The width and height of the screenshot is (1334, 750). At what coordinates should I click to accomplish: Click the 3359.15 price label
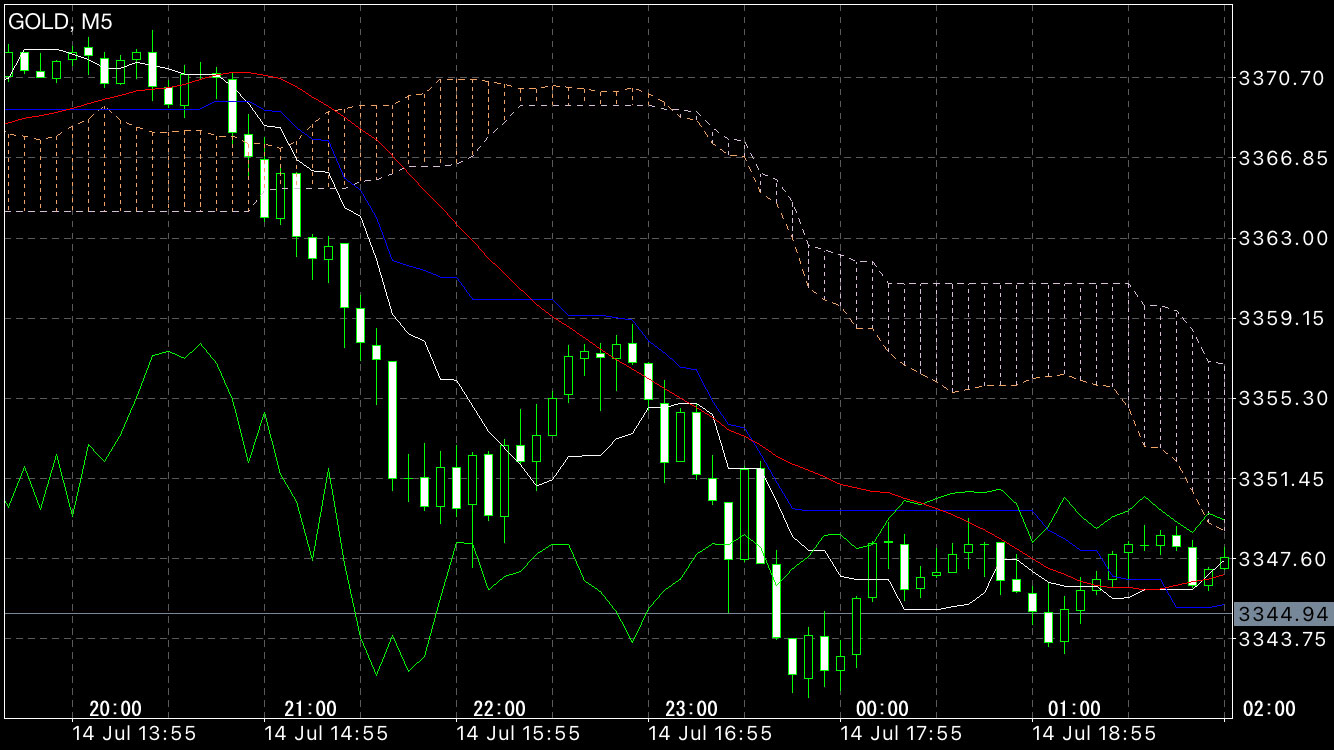pyautogui.click(x=1282, y=318)
